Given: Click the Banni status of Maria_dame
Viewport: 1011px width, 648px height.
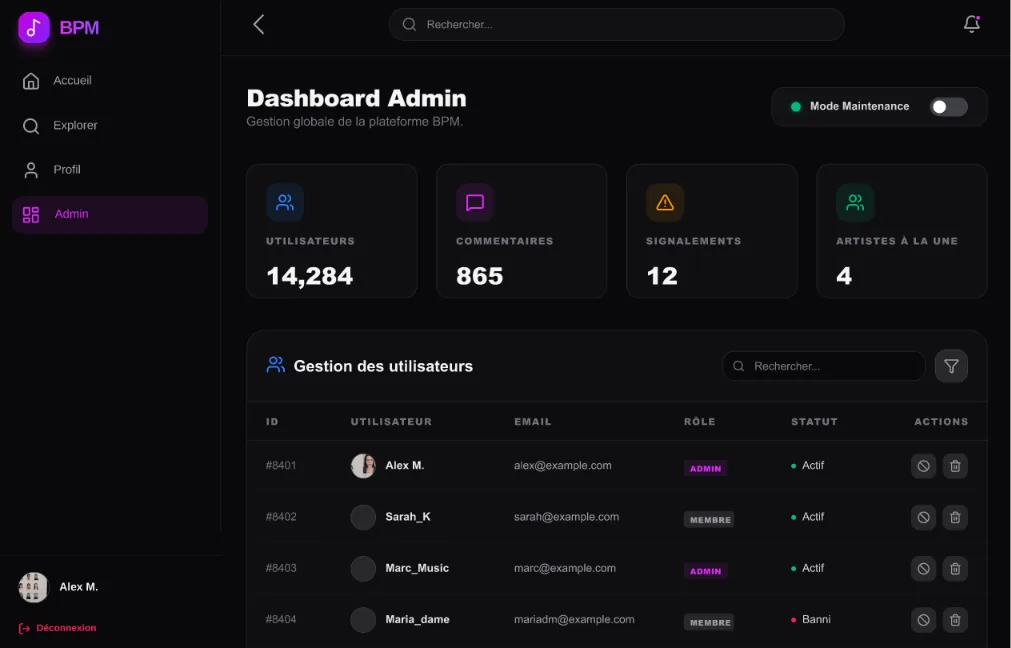Looking at the screenshot, I should click(810, 620).
